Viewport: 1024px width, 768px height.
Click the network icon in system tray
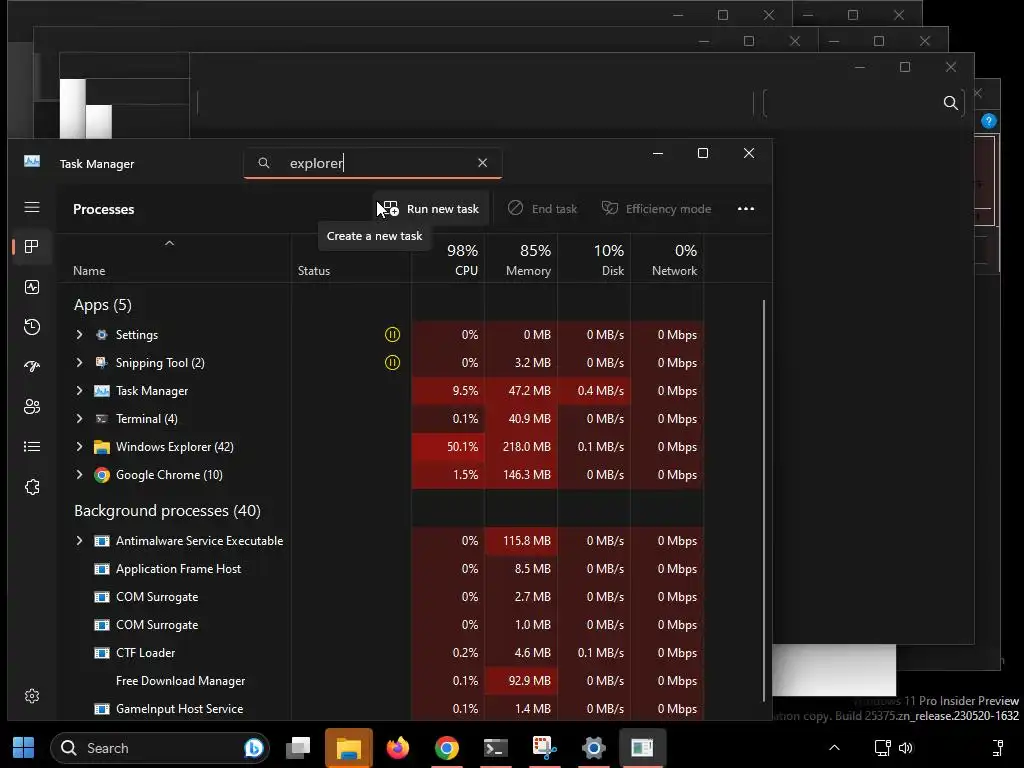pyautogui.click(x=882, y=748)
